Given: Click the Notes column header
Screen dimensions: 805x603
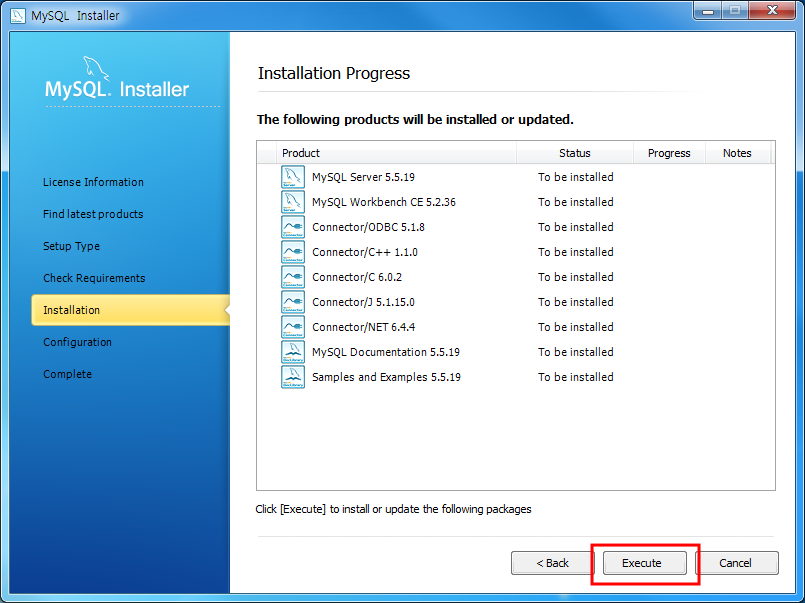Looking at the screenshot, I should click(737, 153).
